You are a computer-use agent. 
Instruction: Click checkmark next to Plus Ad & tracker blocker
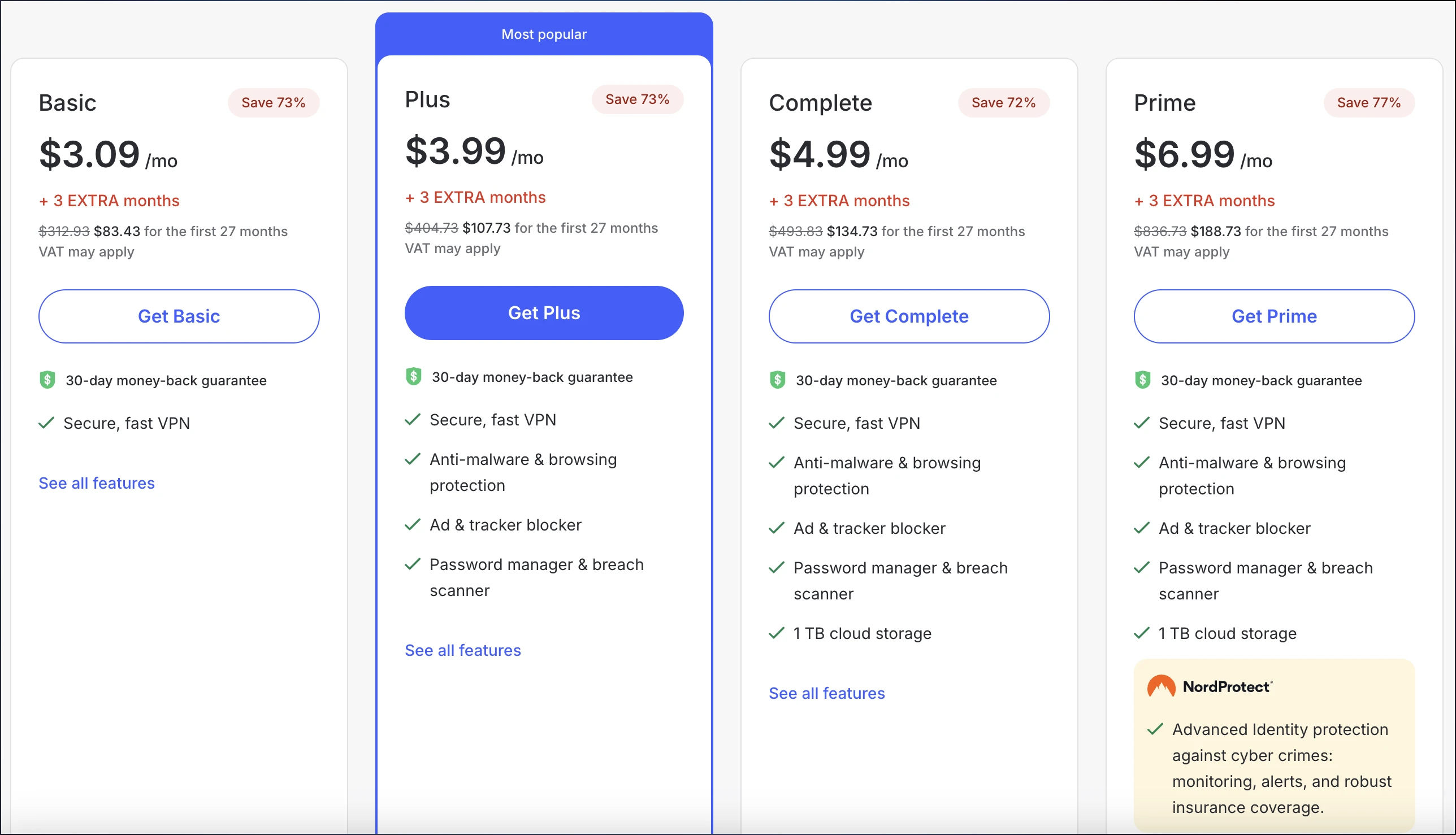pos(413,525)
